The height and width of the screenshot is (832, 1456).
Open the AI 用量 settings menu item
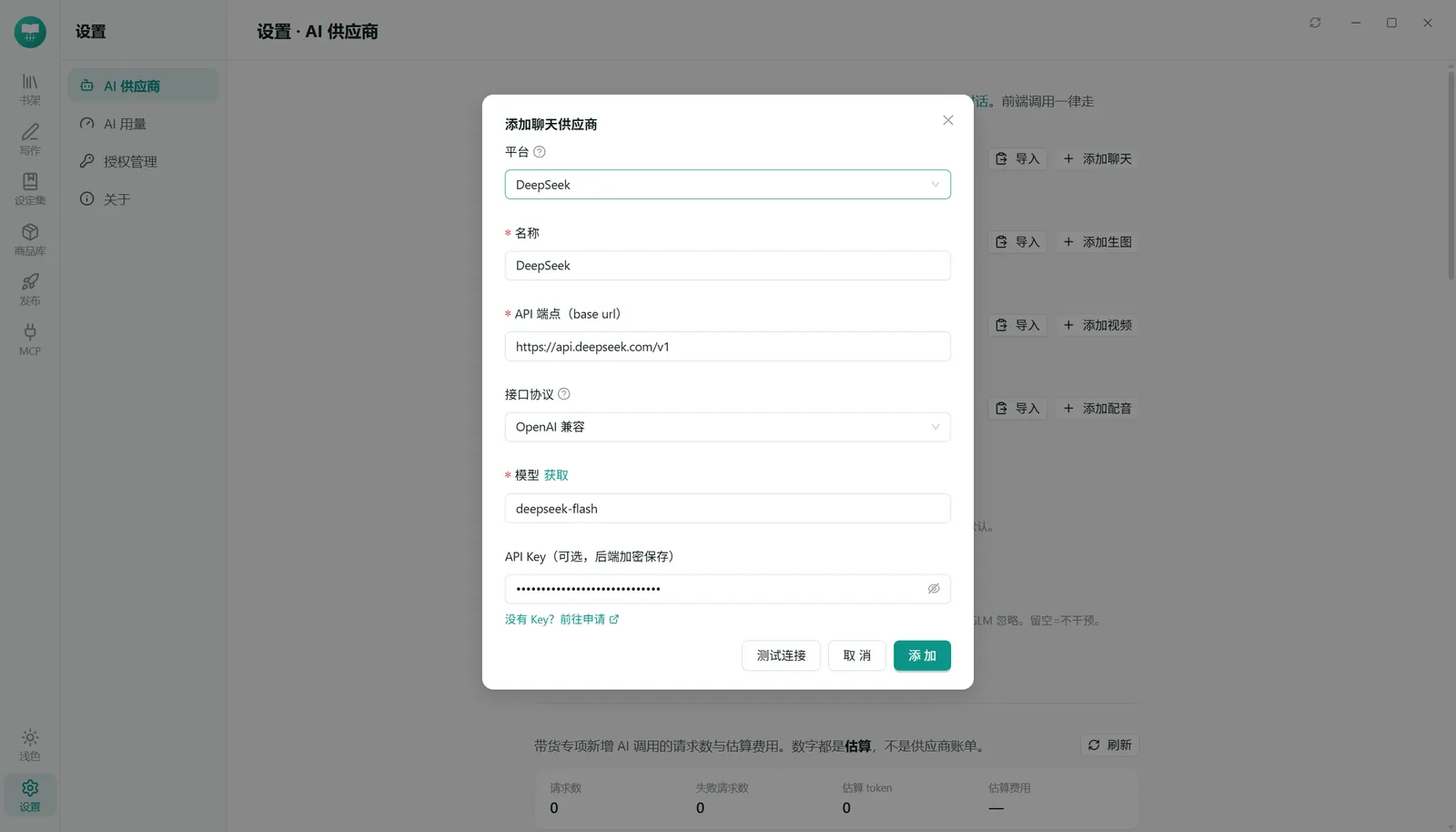143,124
